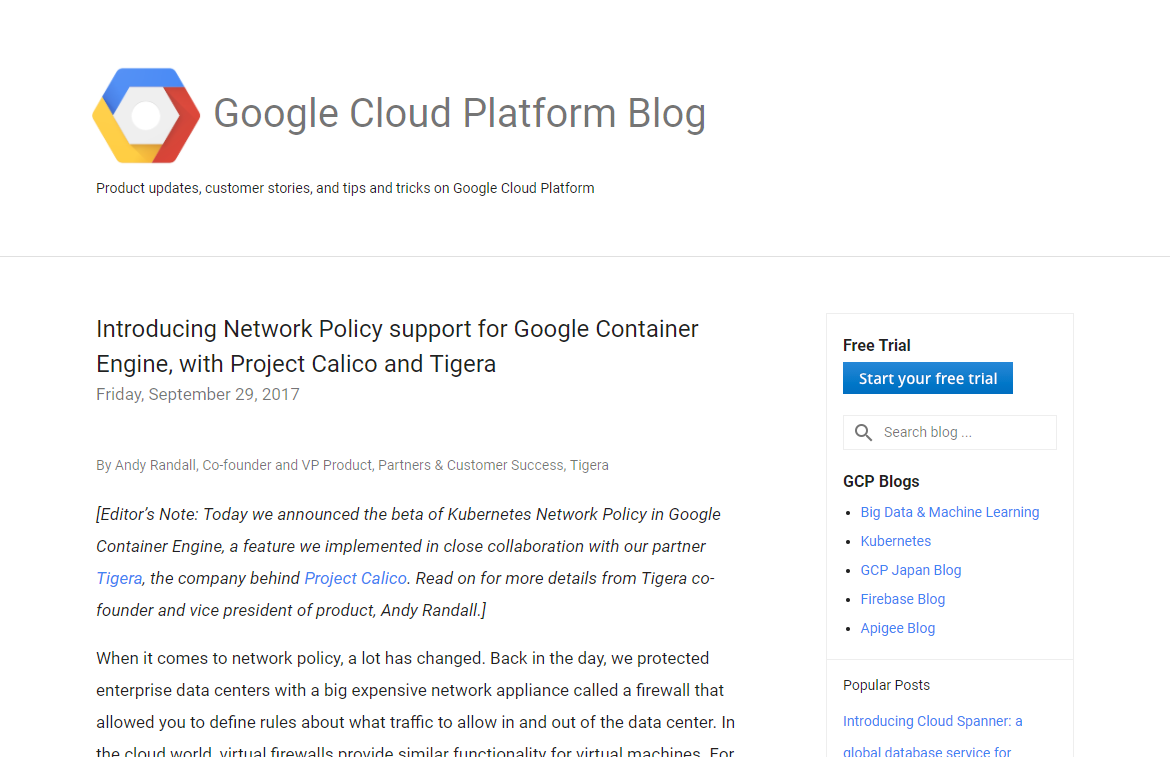
Task: Open the Project Calico hyperlink
Action: pos(355,578)
